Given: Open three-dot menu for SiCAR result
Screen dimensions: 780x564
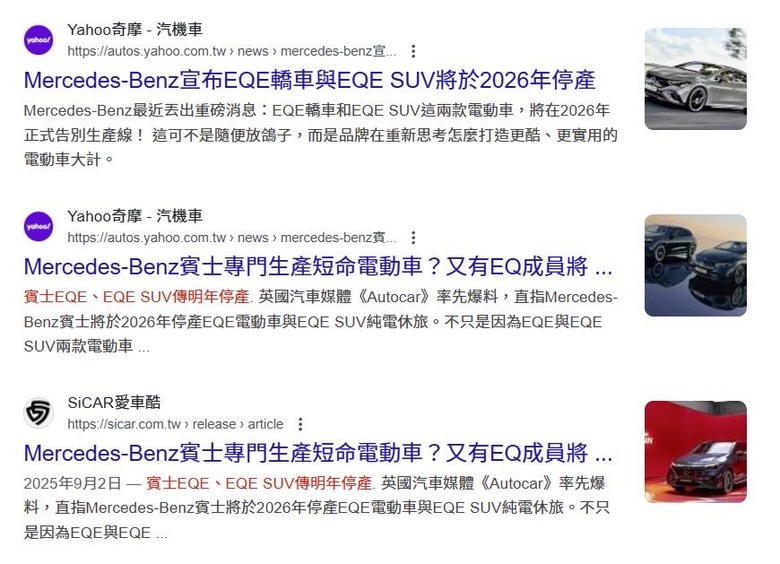Looking at the screenshot, I should [300, 424].
